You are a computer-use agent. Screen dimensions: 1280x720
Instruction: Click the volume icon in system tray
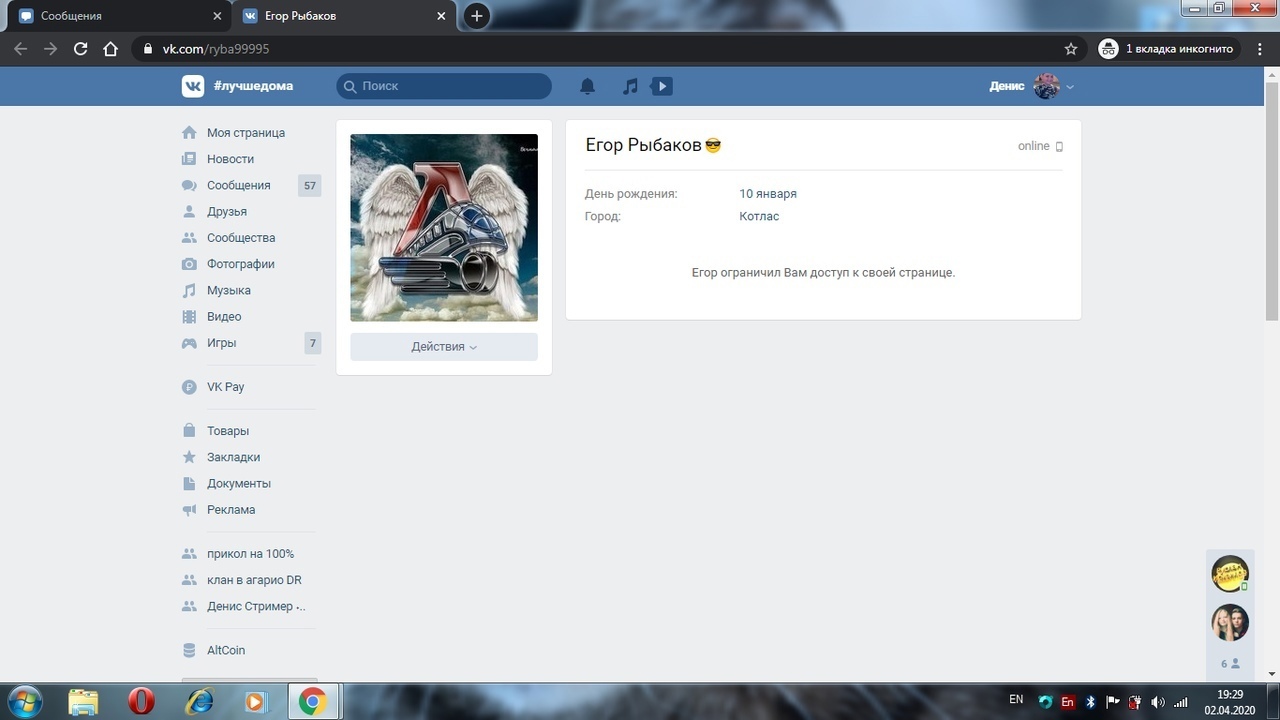(x=1157, y=702)
